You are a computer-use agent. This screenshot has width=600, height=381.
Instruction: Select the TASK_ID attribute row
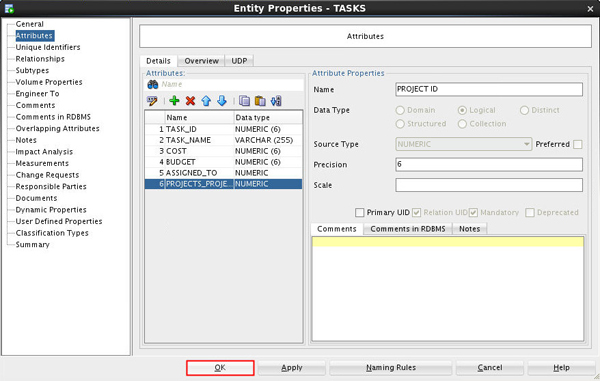pyautogui.click(x=223, y=129)
